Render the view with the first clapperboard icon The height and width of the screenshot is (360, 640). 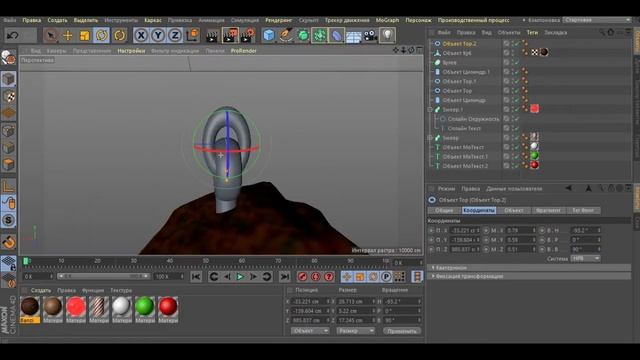[x=212, y=36]
